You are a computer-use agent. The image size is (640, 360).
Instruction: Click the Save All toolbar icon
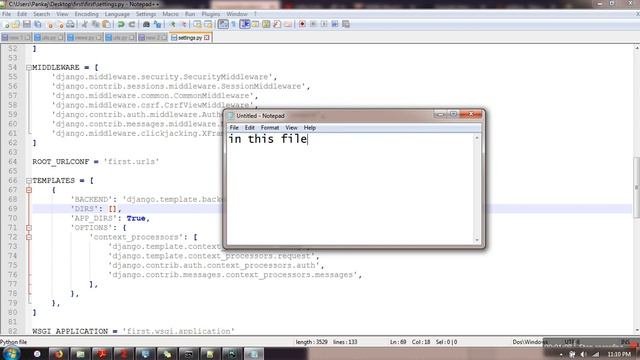point(38,24)
